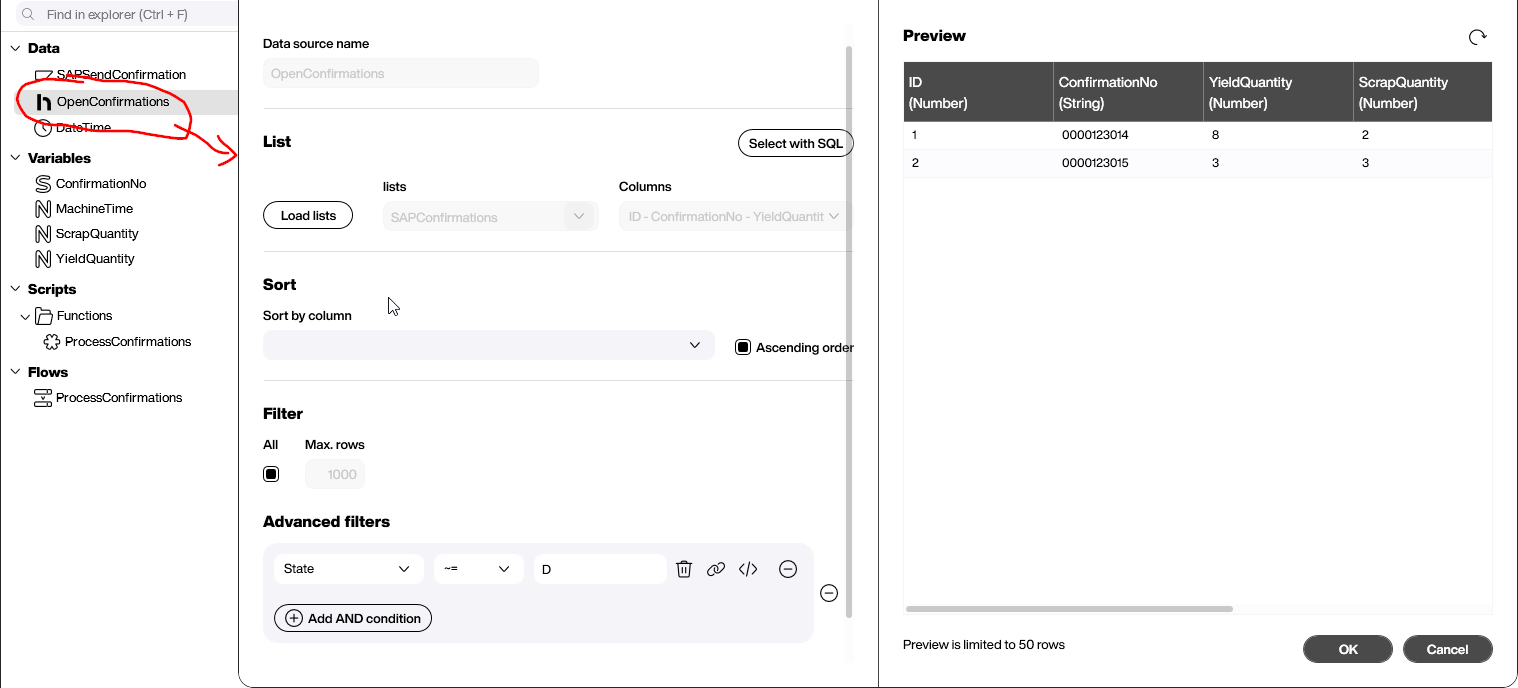Viewport: 1518px width, 688px height.
Task: Click Add AND condition
Action: (352, 617)
